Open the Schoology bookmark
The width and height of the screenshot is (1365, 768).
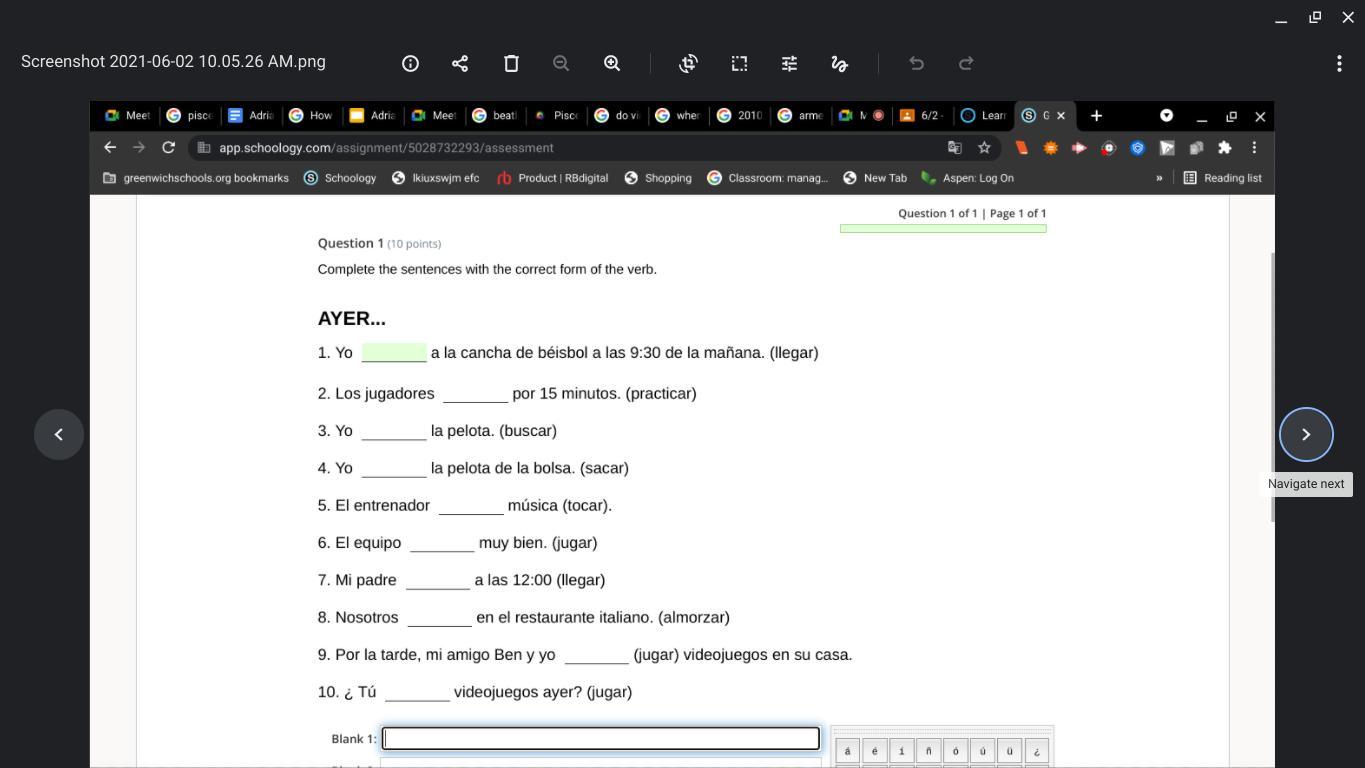340,178
